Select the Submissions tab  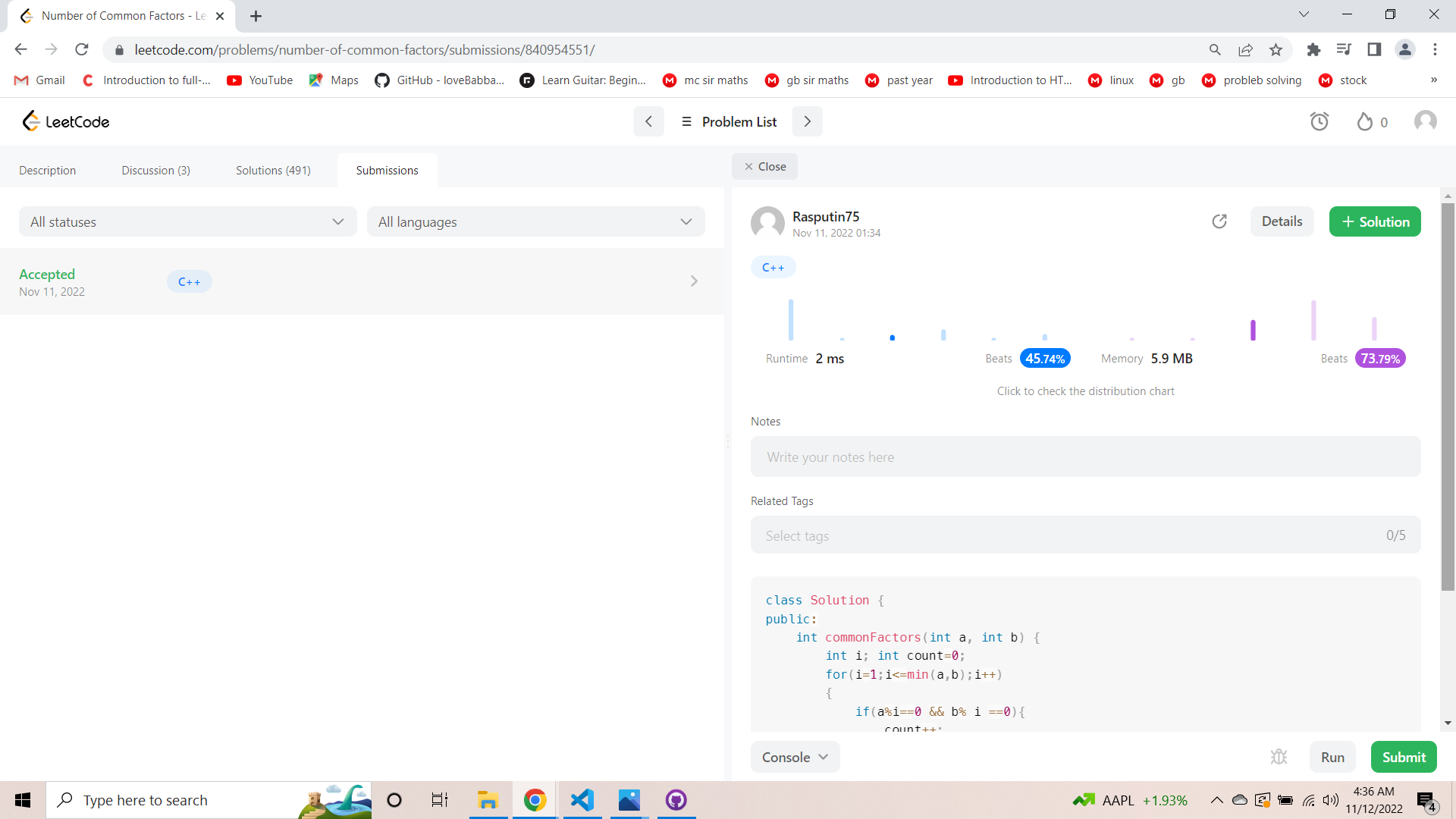tap(387, 170)
